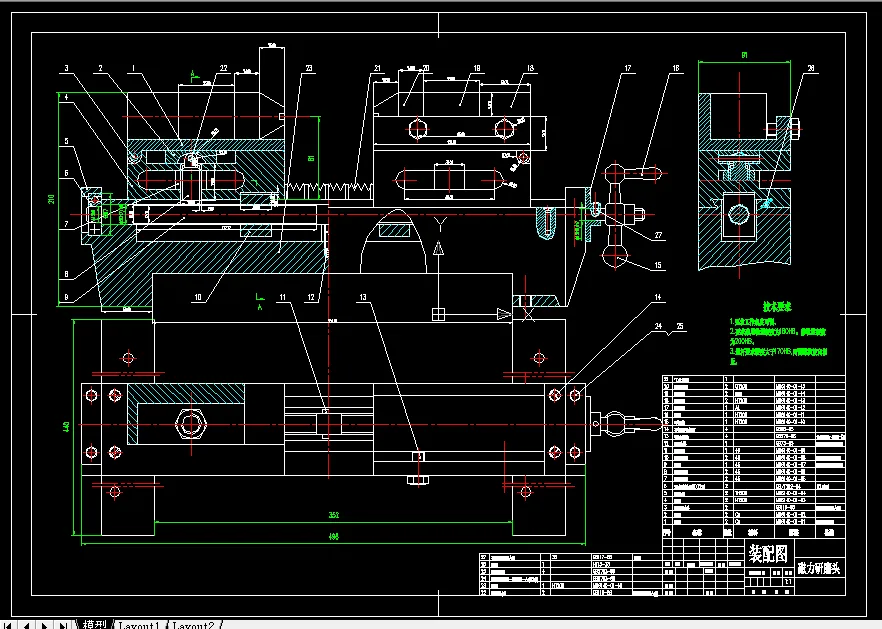
Task: Click the UCS origin square icon
Action: [x=438, y=314]
